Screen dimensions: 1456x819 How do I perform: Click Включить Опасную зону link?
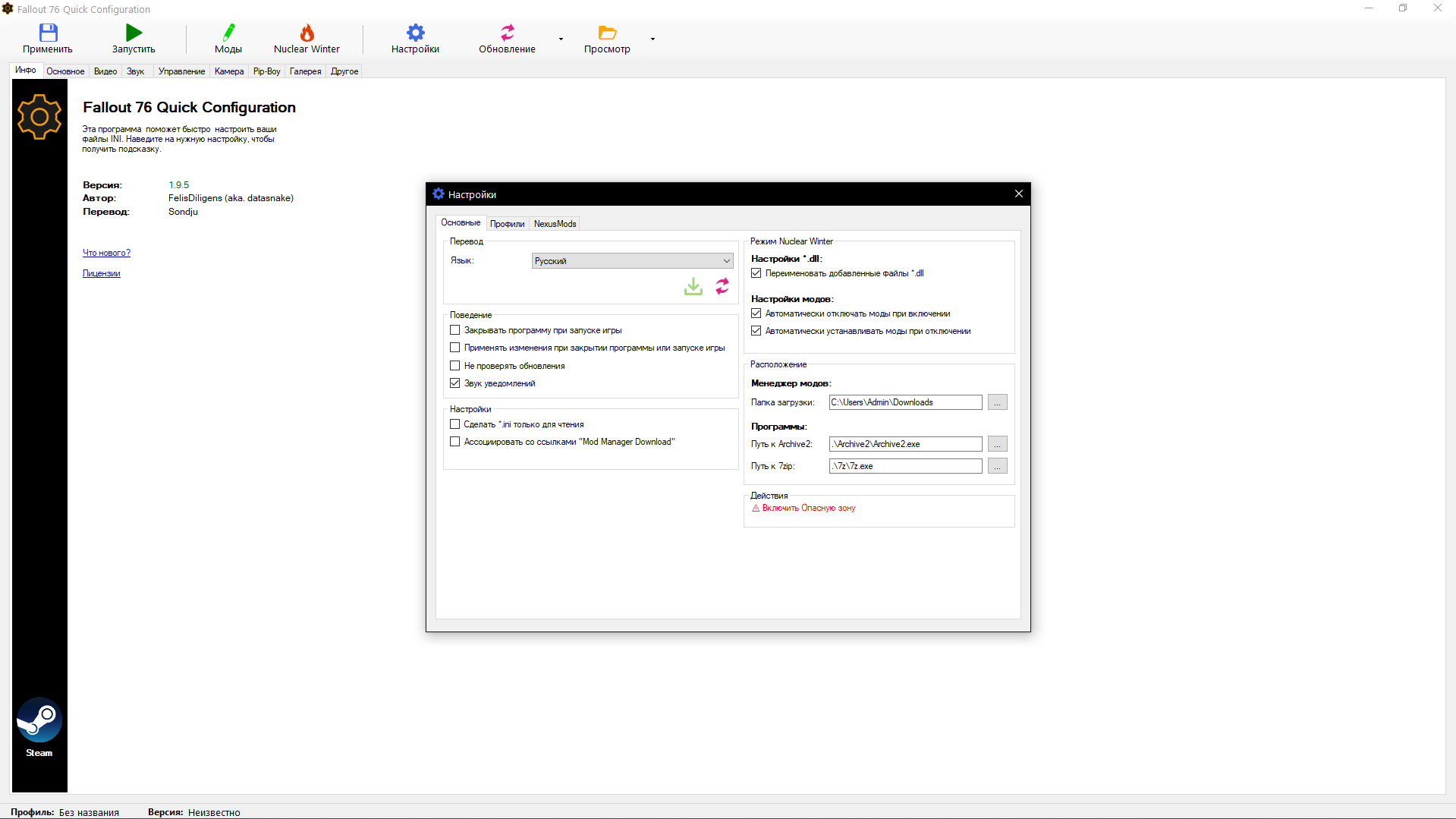pos(808,509)
